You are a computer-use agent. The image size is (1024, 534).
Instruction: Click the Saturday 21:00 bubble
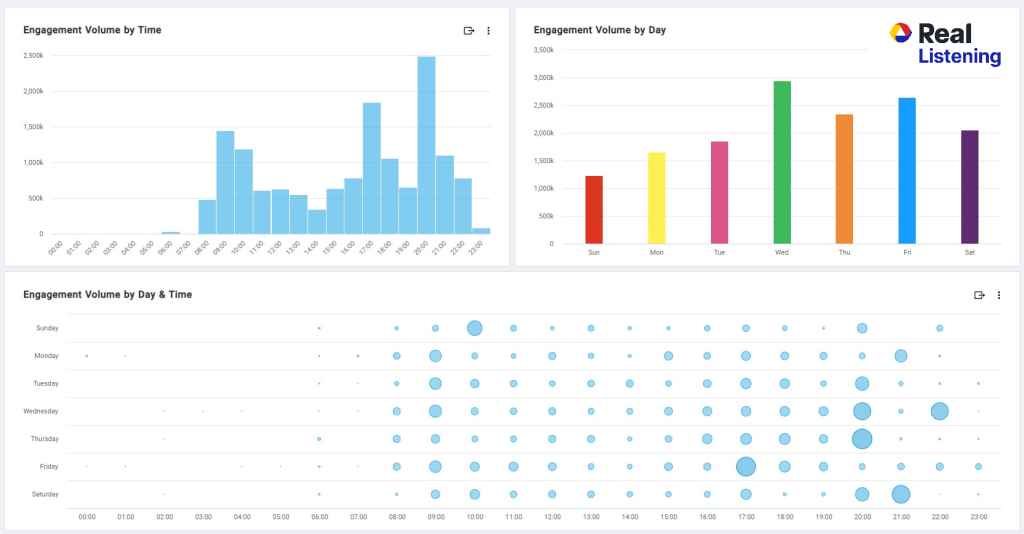point(900,494)
